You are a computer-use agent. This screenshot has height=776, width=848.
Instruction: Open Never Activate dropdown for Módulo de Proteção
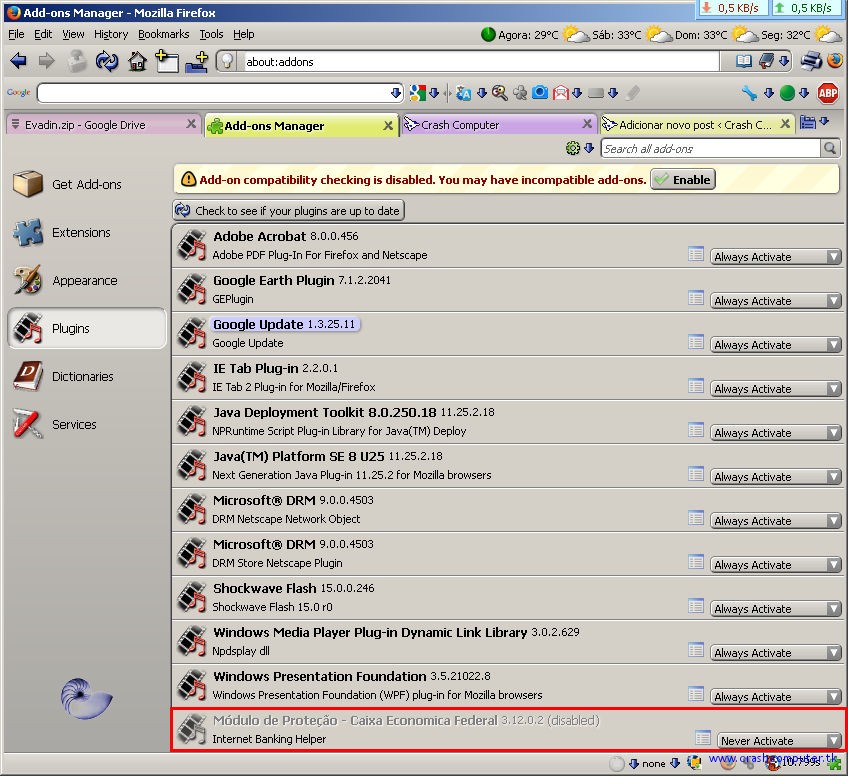(x=779, y=741)
